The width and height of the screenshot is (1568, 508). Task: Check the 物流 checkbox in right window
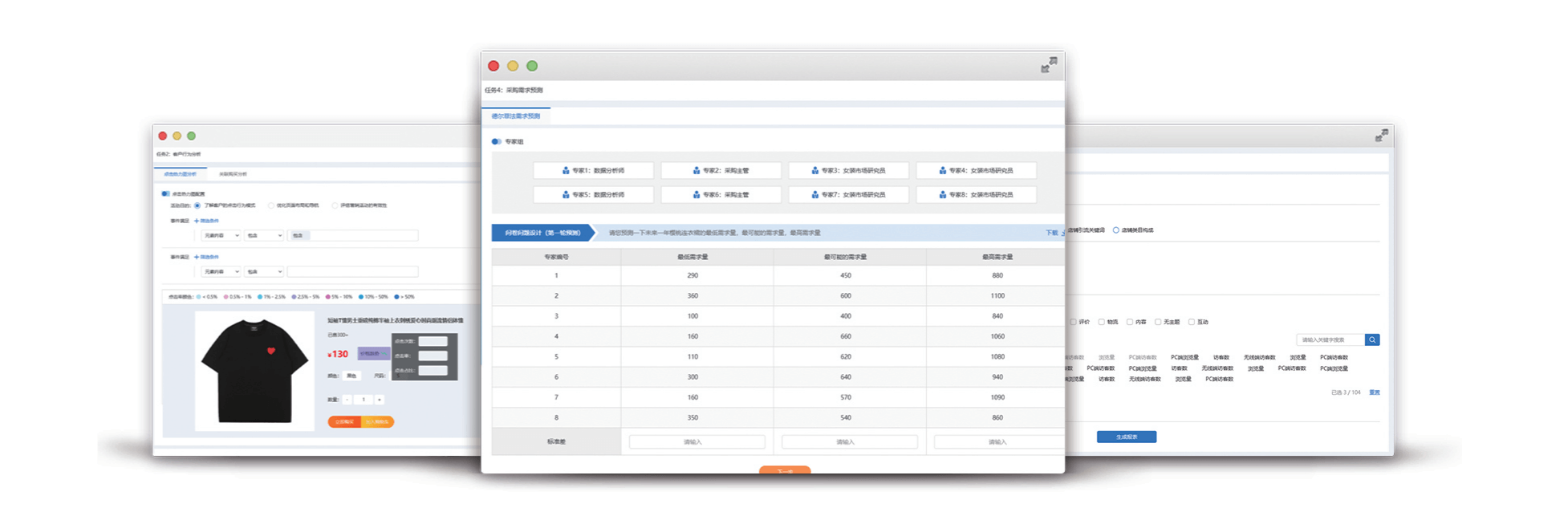click(1101, 322)
